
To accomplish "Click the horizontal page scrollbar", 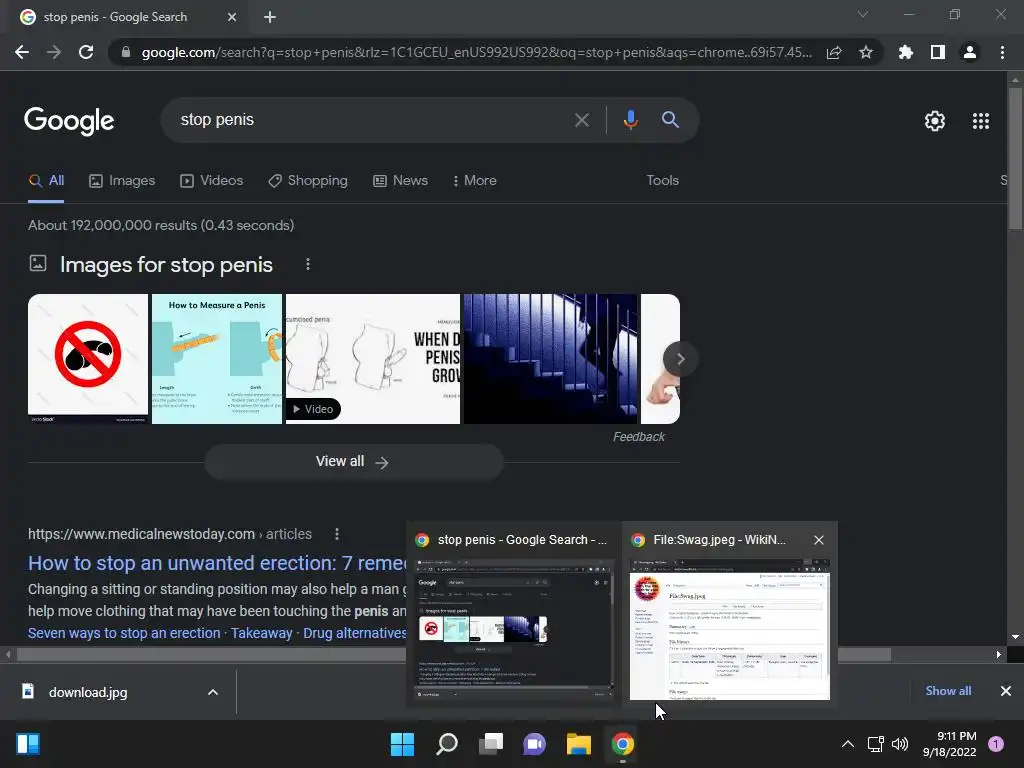I will tap(453, 654).
